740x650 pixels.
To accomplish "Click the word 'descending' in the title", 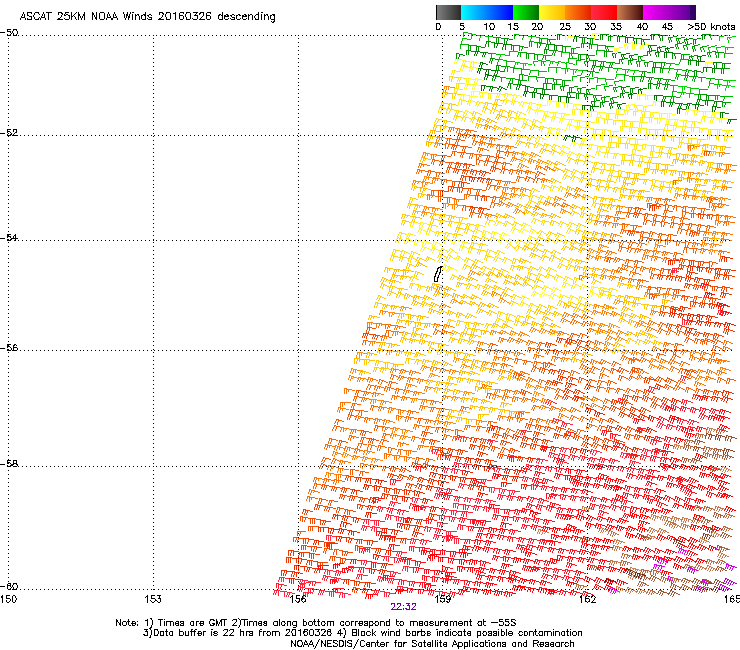I will tap(246, 17).
